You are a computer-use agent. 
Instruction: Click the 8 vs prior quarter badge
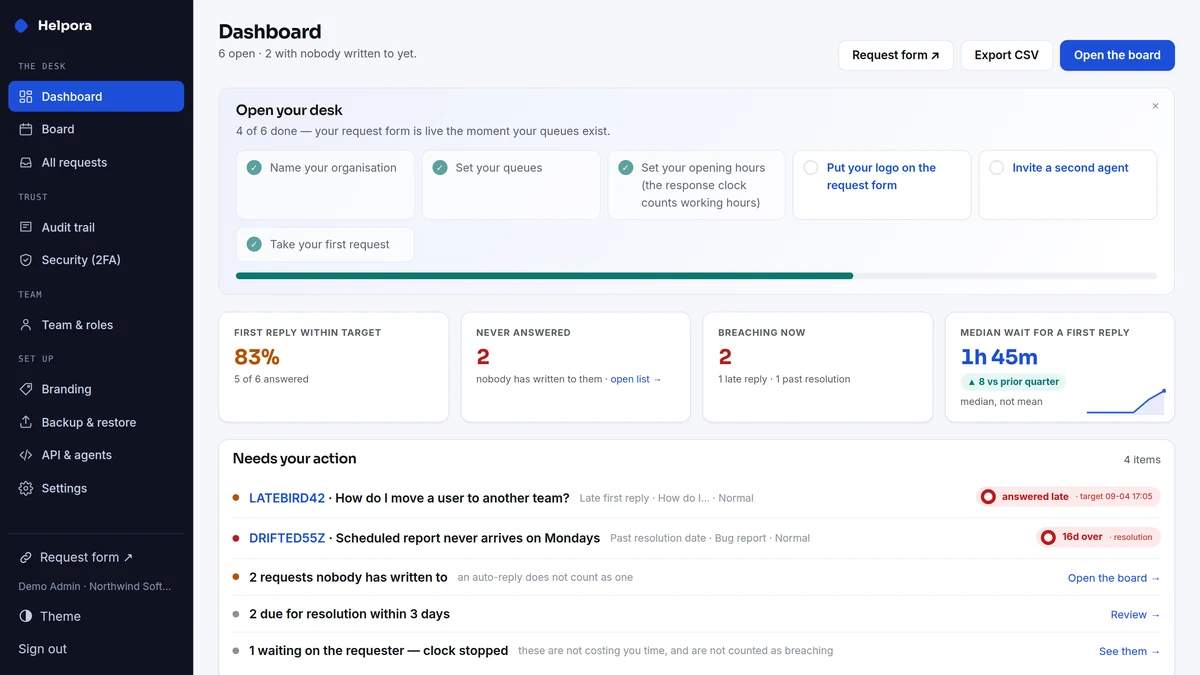pos(1013,382)
